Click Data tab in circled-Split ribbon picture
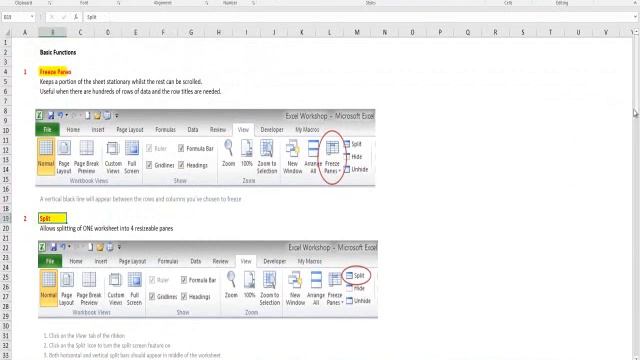Image resolution: width=640 pixels, height=360 pixels. tap(196, 261)
